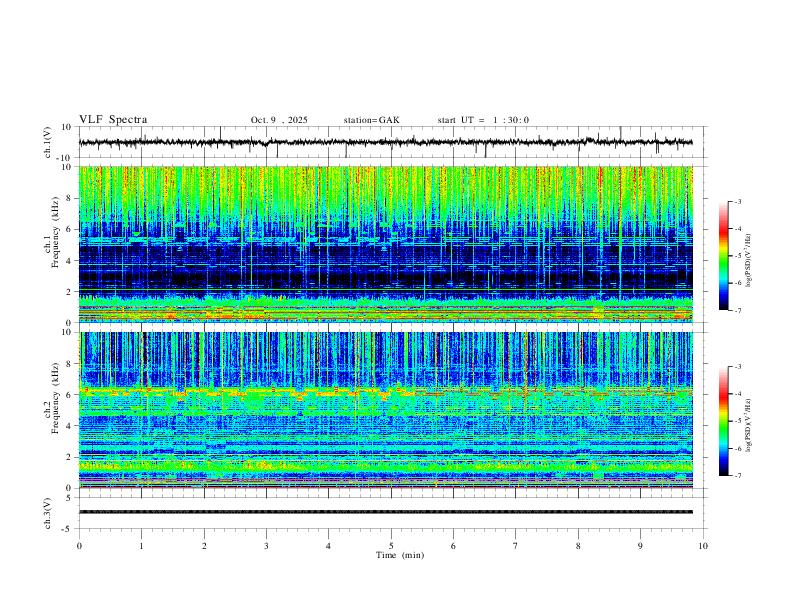
Task: Click inside the ch.2 spectrogram panel
Action: tap(385, 410)
